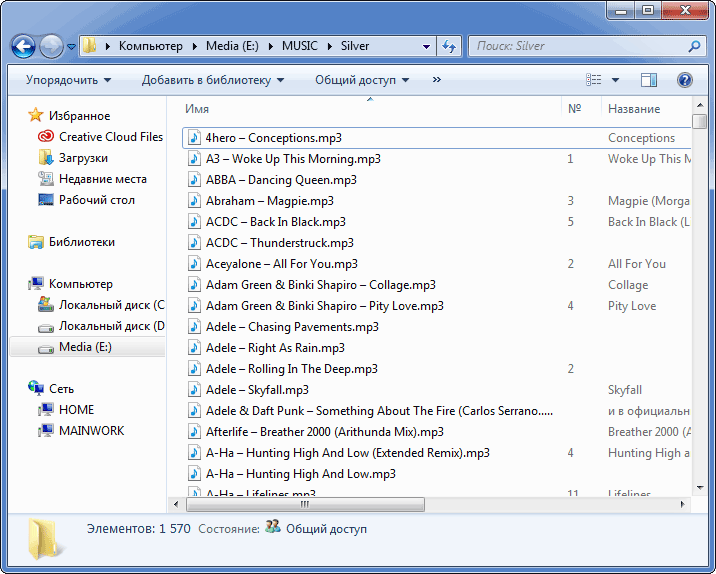Viewport: 716px width, 574px height.
Task: Open the Общий доступ toolbar menu
Action: [x=362, y=80]
